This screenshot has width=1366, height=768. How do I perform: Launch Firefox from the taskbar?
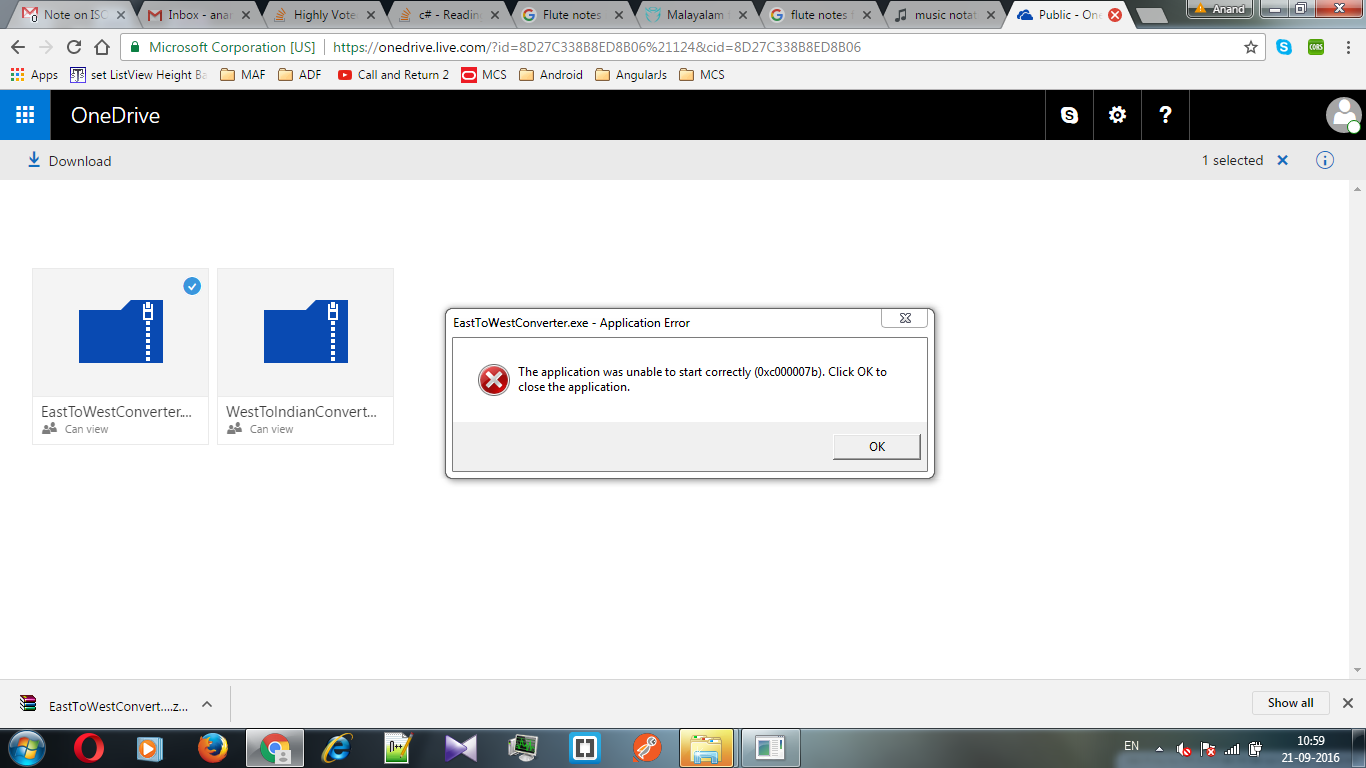pos(212,747)
